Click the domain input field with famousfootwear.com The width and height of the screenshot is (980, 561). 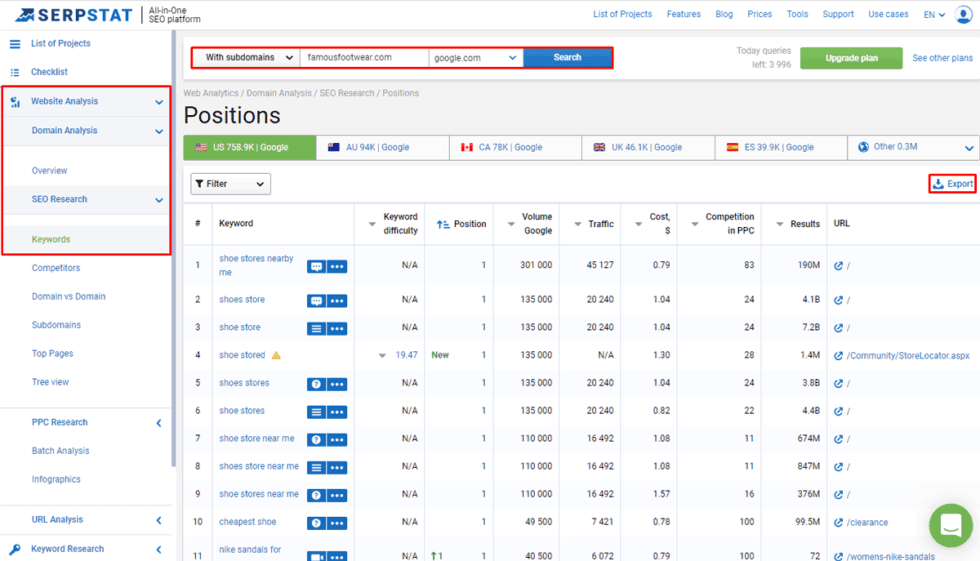(x=364, y=58)
